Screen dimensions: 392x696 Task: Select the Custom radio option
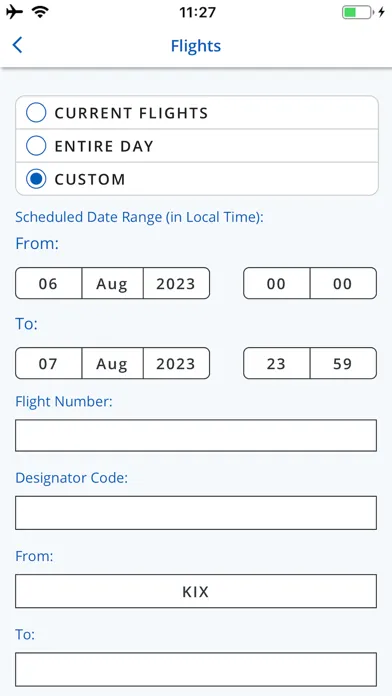point(197,179)
